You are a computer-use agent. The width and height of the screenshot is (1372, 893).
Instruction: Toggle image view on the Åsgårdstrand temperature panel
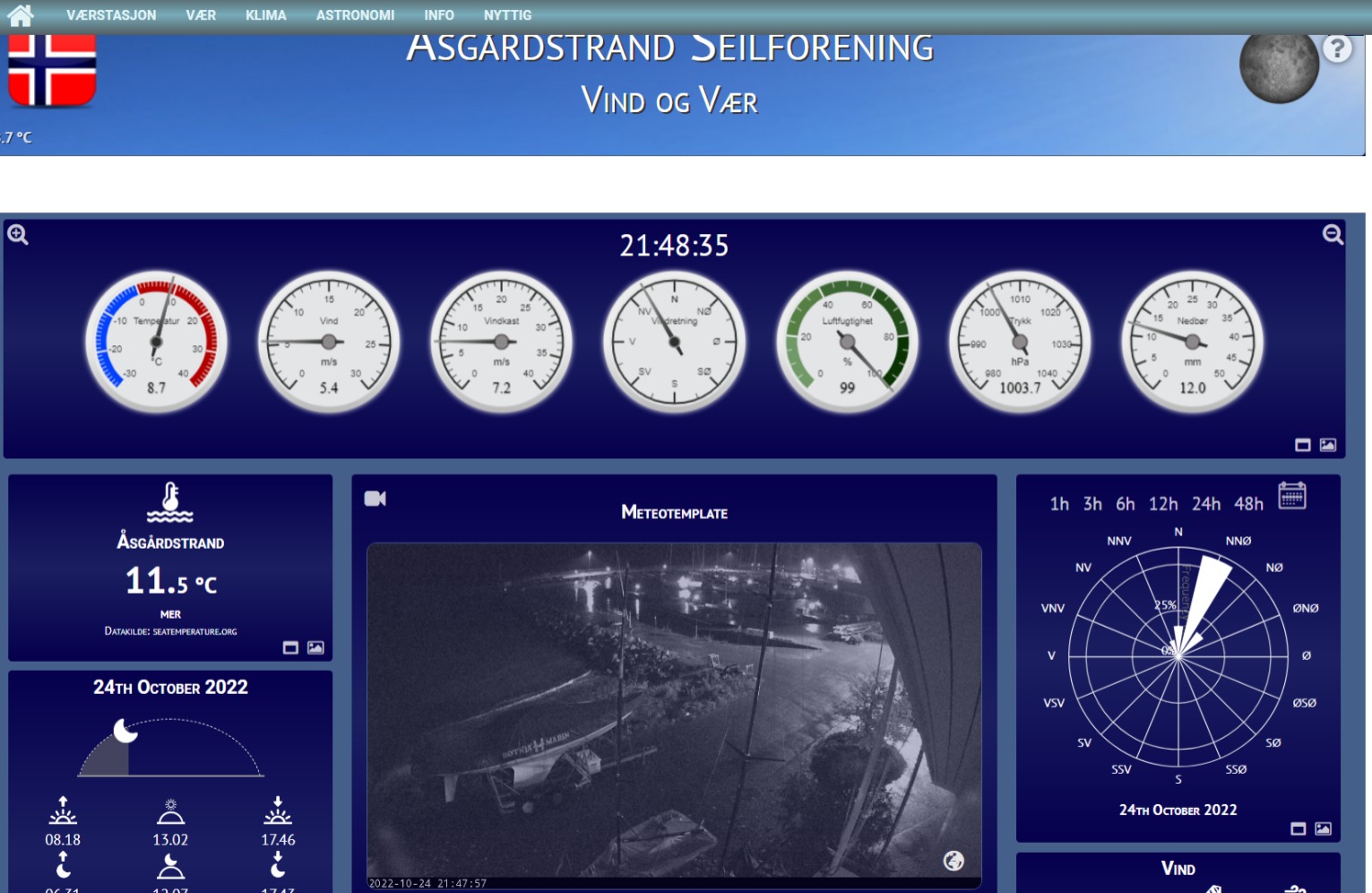[x=315, y=647]
